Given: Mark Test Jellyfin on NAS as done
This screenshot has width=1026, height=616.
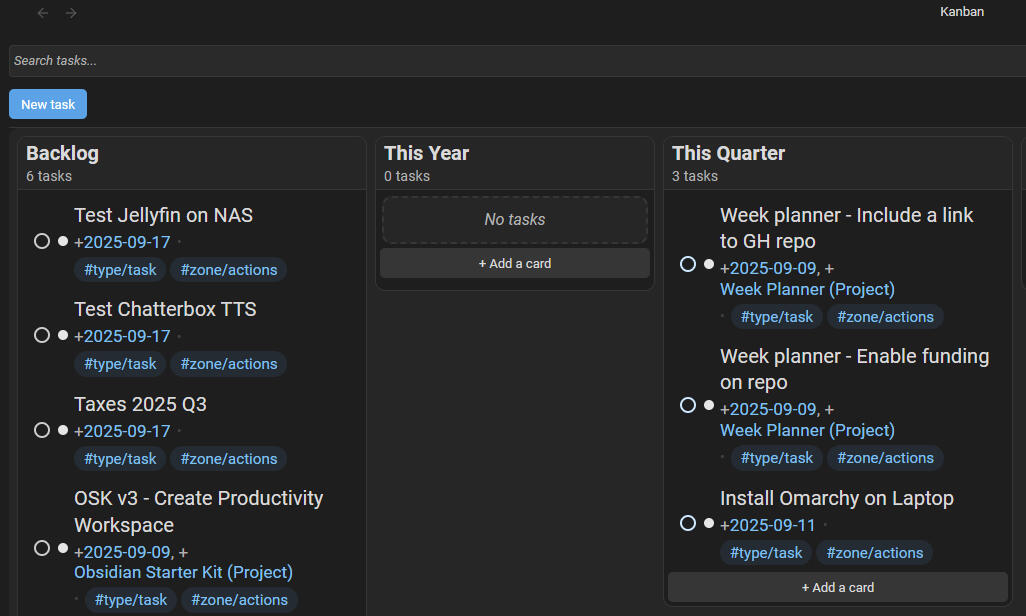Looking at the screenshot, I should [42, 241].
